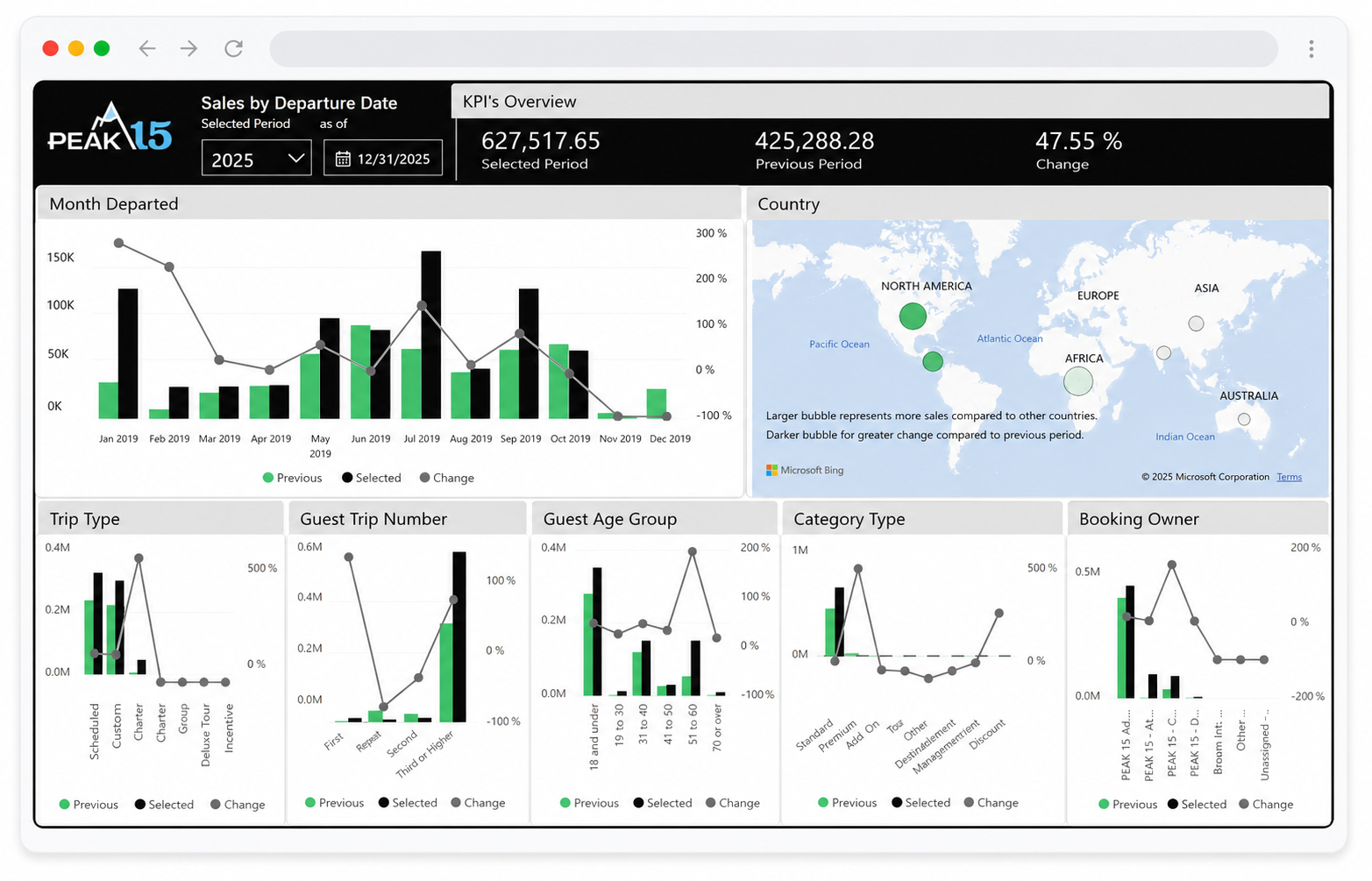Click the Trip Type panel title
Image resolution: width=1372 pixels, height=881 pixels.
click(x=84, y=519)
